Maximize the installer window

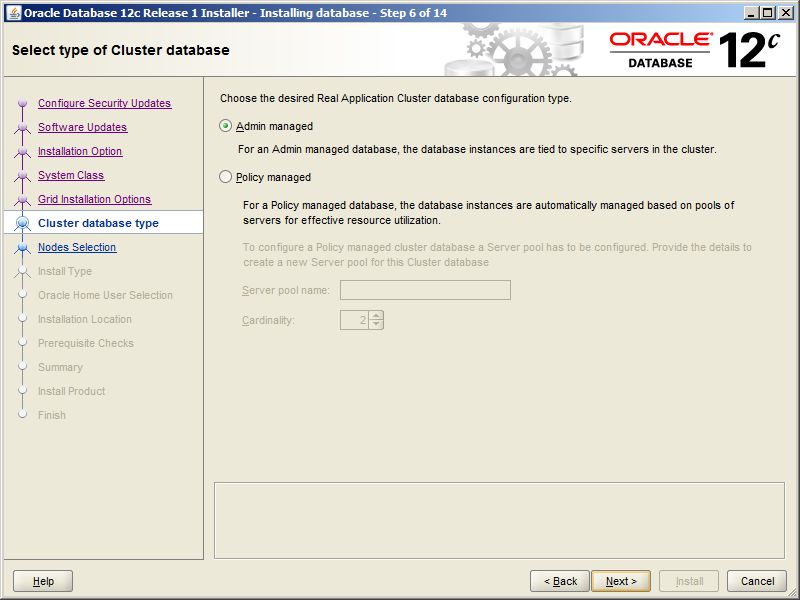(x=768, y=13)
